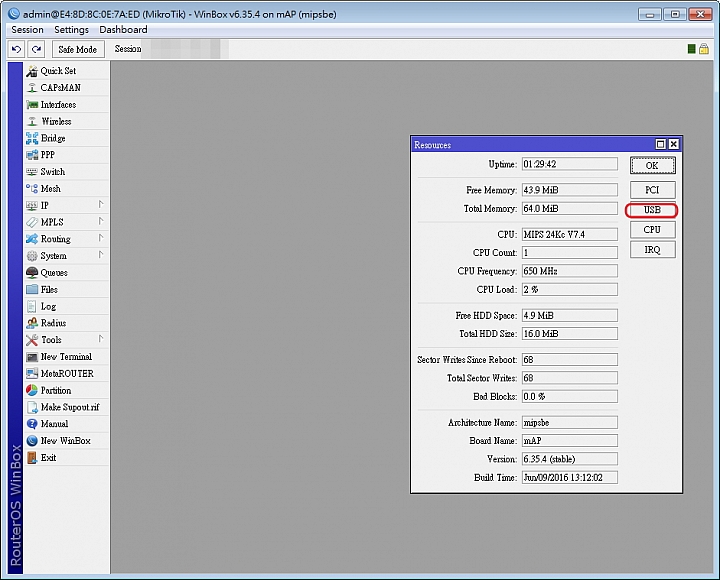
Task: Select Interfaces in the sidebar
Action: (x=58, y=105)
